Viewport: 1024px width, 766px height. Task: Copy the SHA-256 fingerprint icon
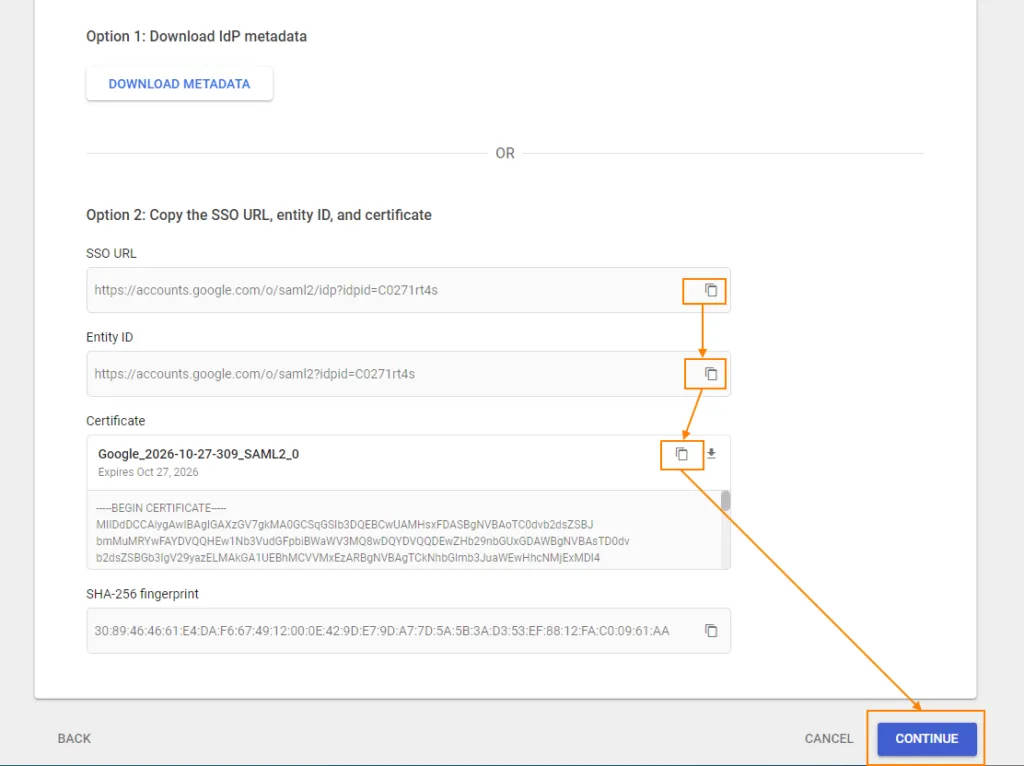coord(711,630)
